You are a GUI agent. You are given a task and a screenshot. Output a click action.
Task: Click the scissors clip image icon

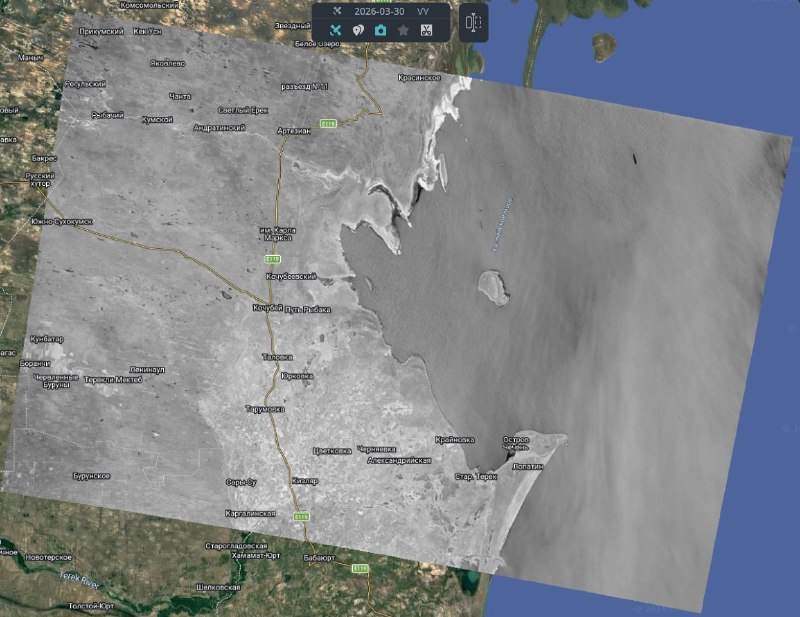(426, 30)
